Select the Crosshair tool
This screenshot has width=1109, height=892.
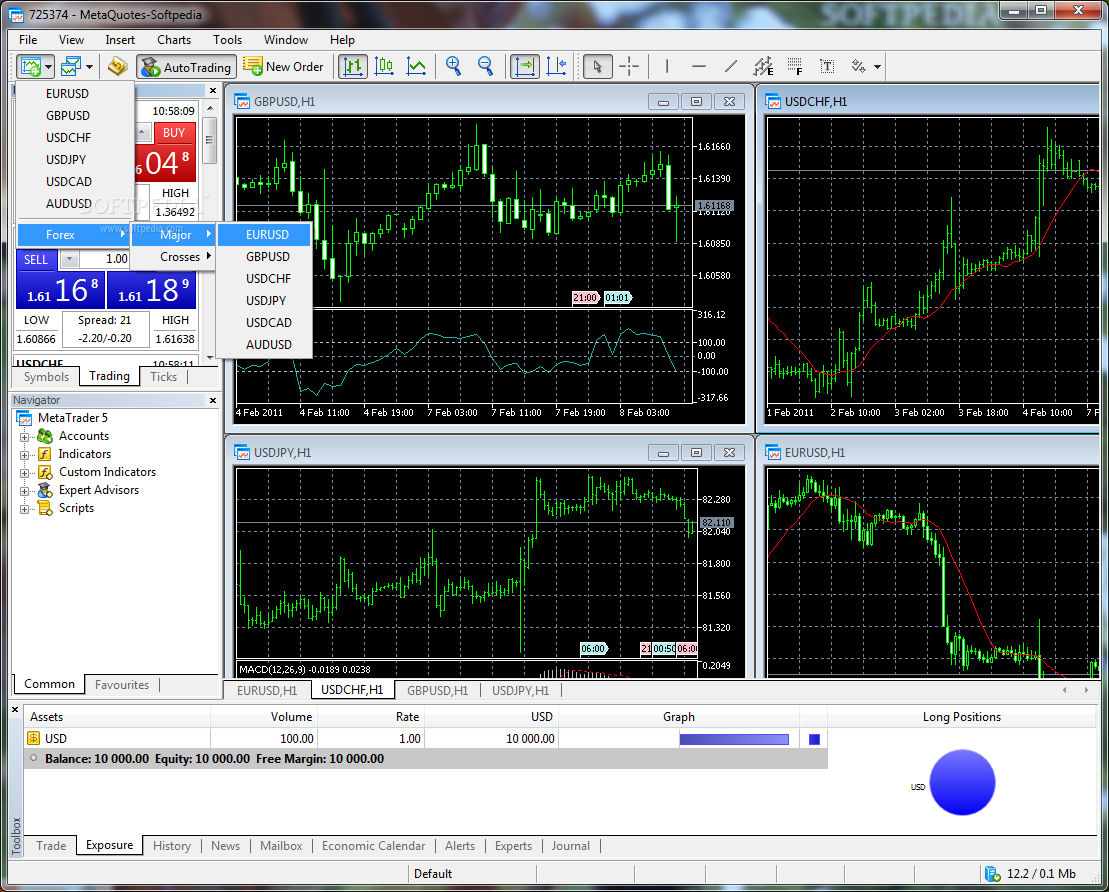point(629,66)
